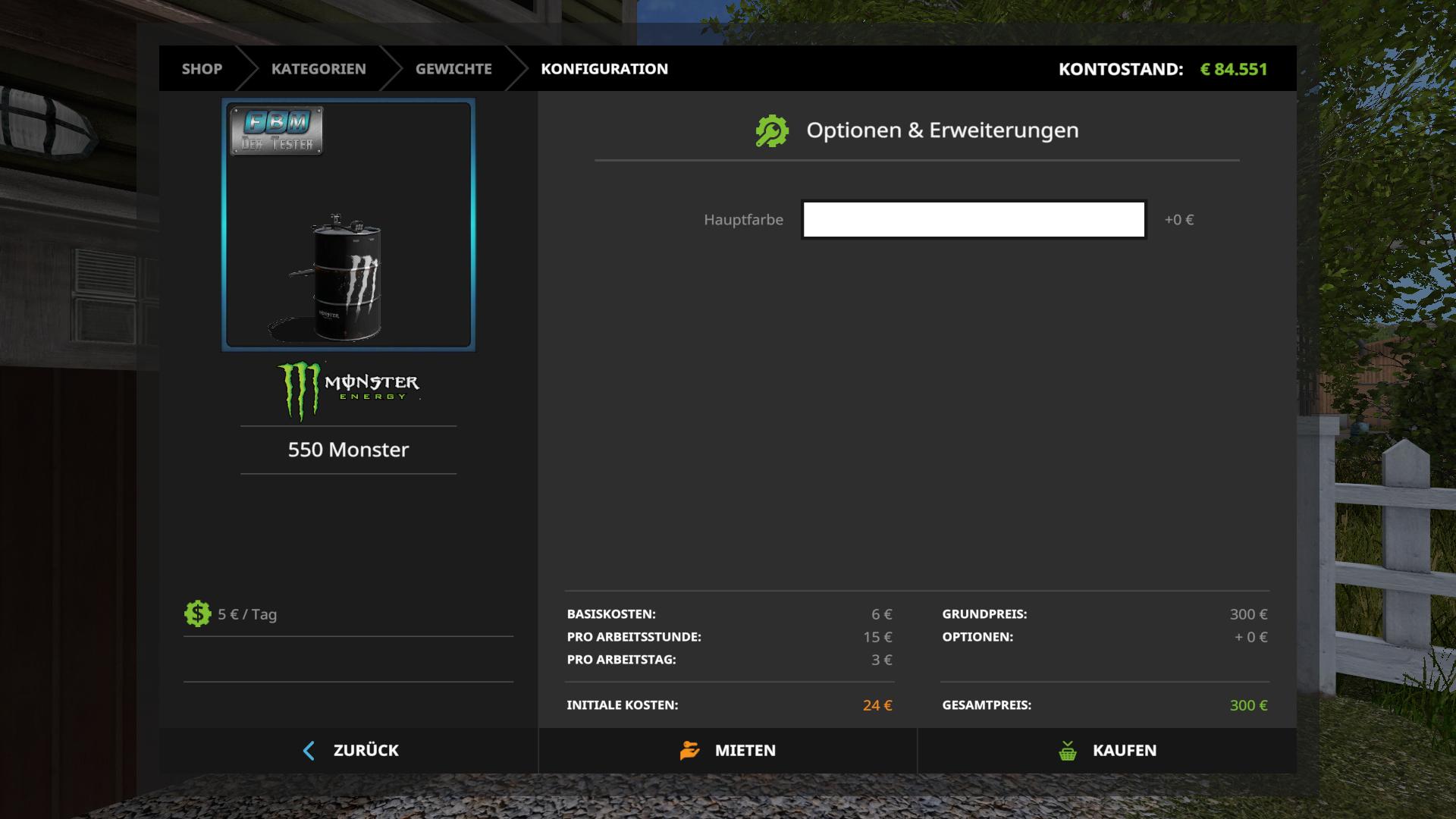Click the green dollar upkeep icon
1456x819 pixels.
(x=197, y=613)
